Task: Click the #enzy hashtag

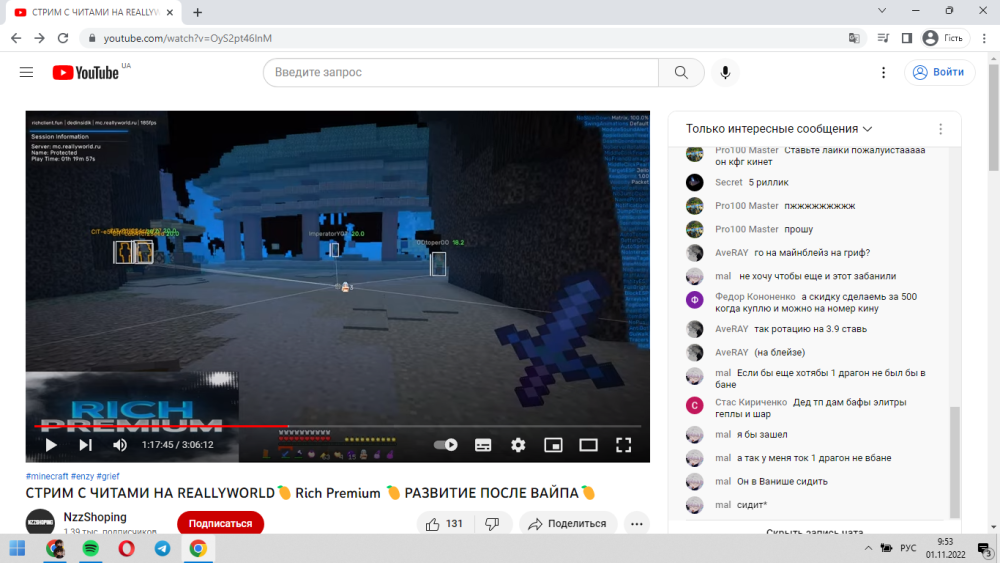Action: pos(82,476)
